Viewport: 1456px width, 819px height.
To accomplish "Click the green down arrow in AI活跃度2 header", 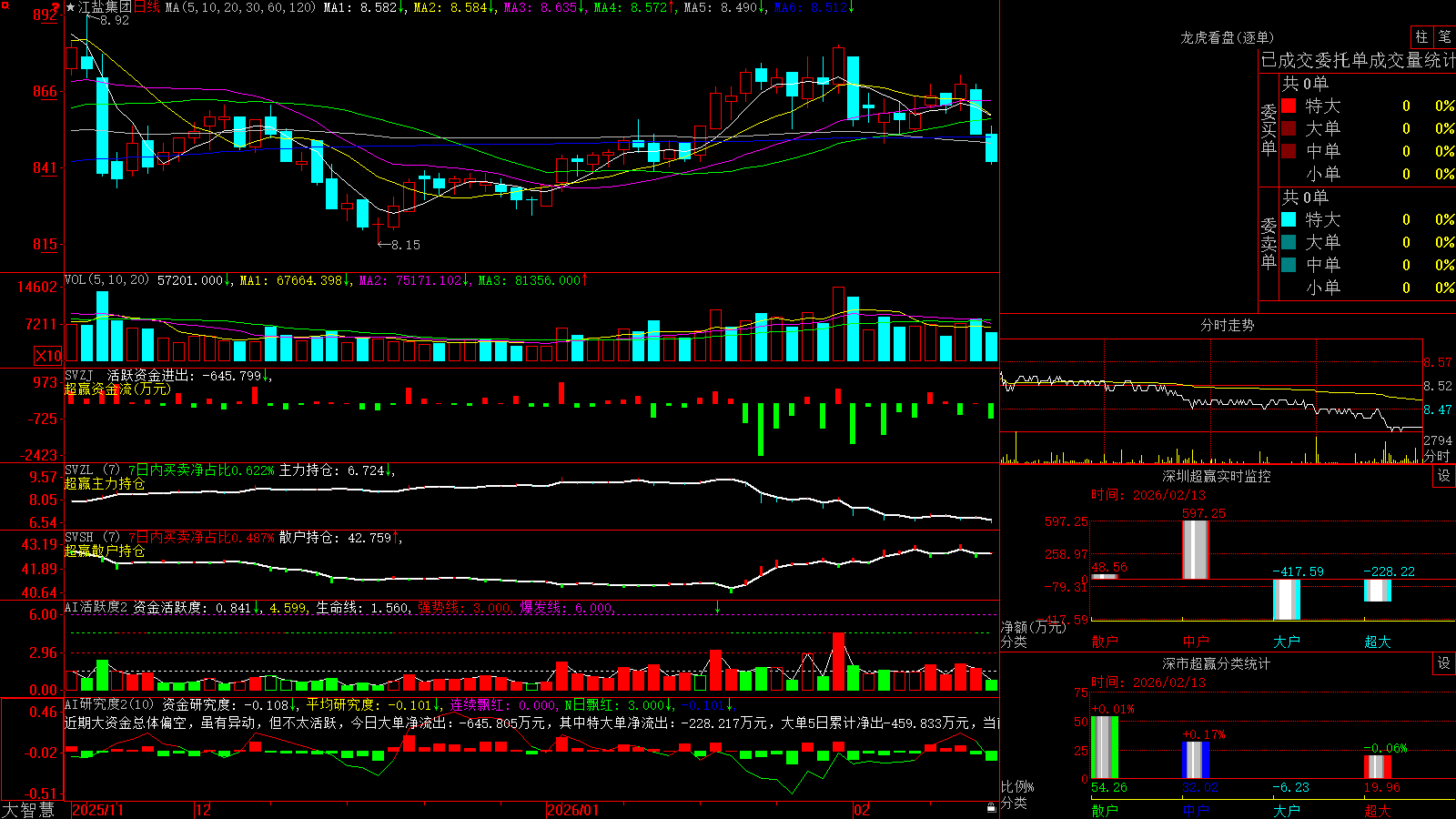I will (x=718, y=606).
